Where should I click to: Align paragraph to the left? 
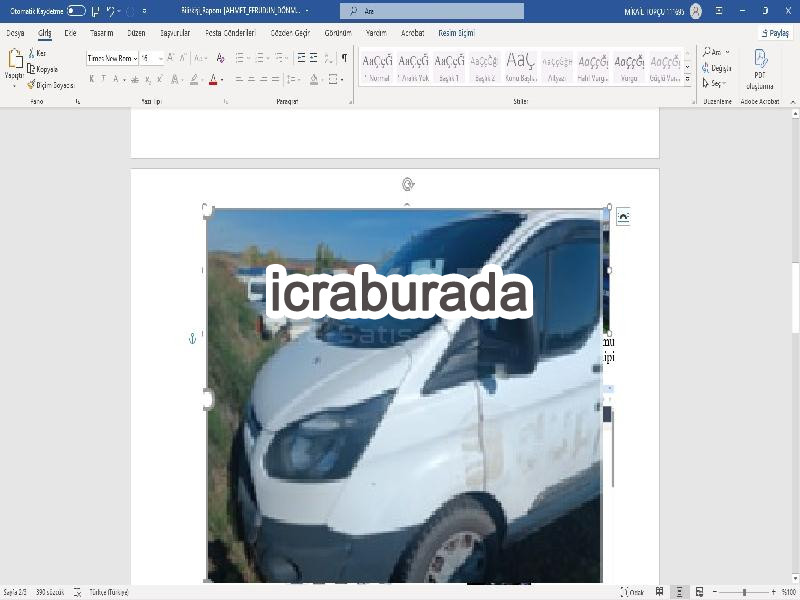coord(239,79)
